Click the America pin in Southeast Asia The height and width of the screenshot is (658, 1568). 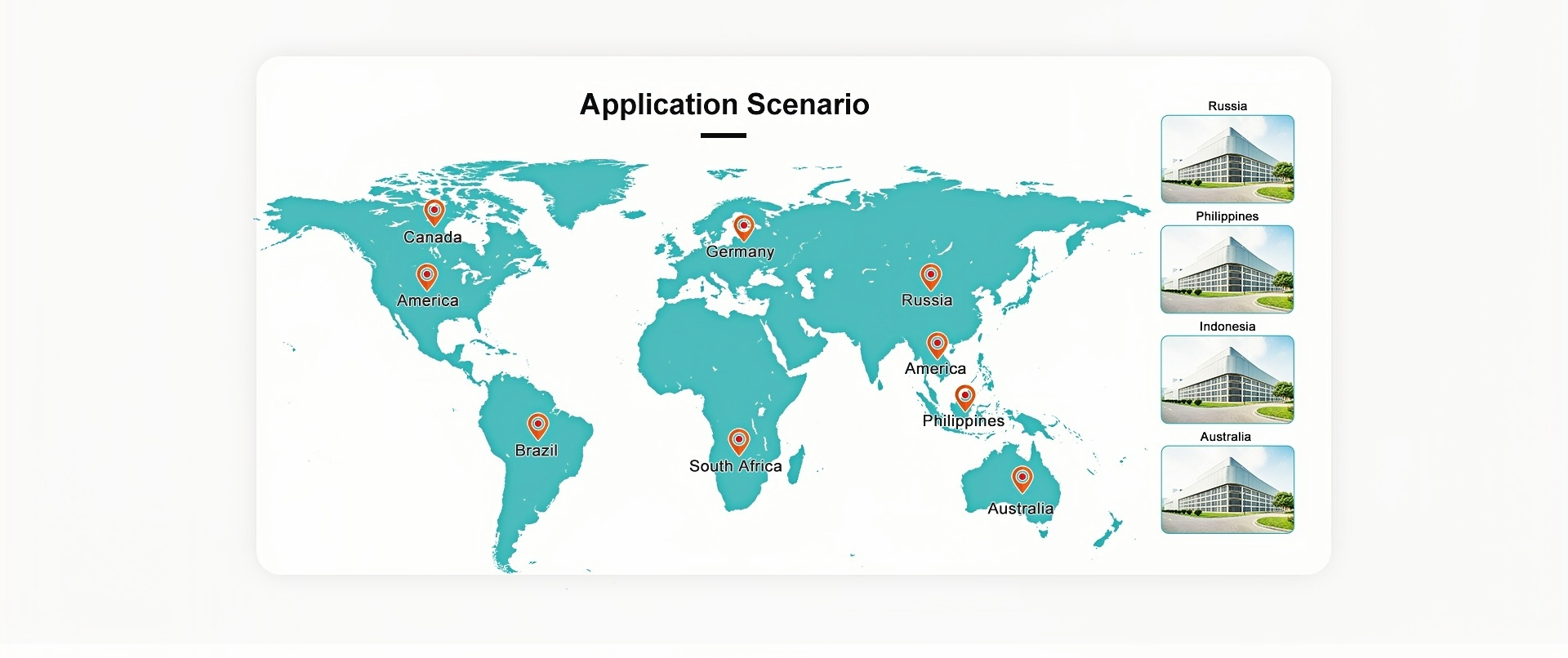[x=938, y=345]
